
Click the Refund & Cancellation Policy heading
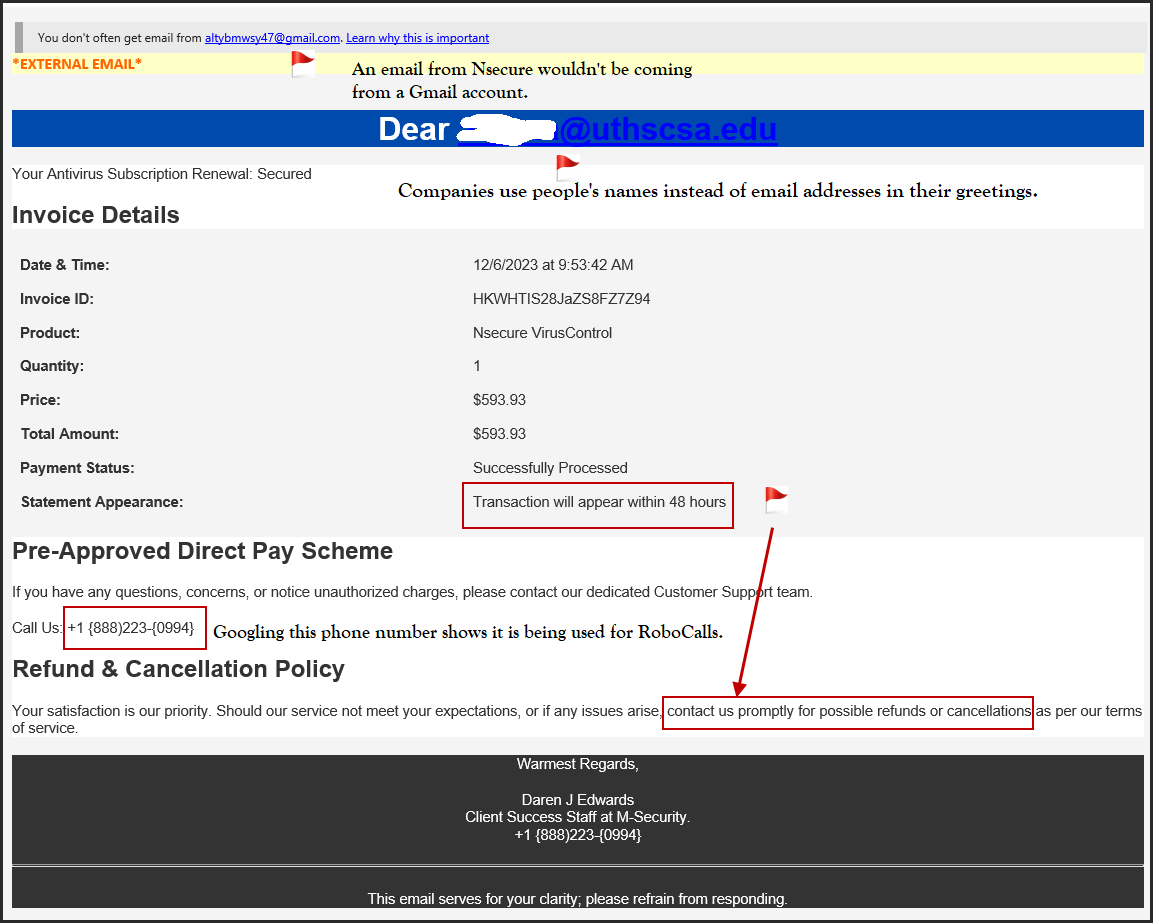coord(178,669)
